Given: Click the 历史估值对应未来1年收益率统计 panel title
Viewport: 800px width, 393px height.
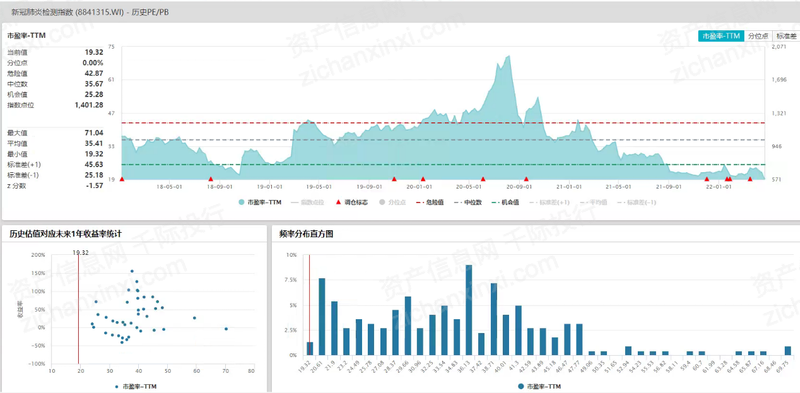Looking at the screenshot, I should [x=65, y=234].
